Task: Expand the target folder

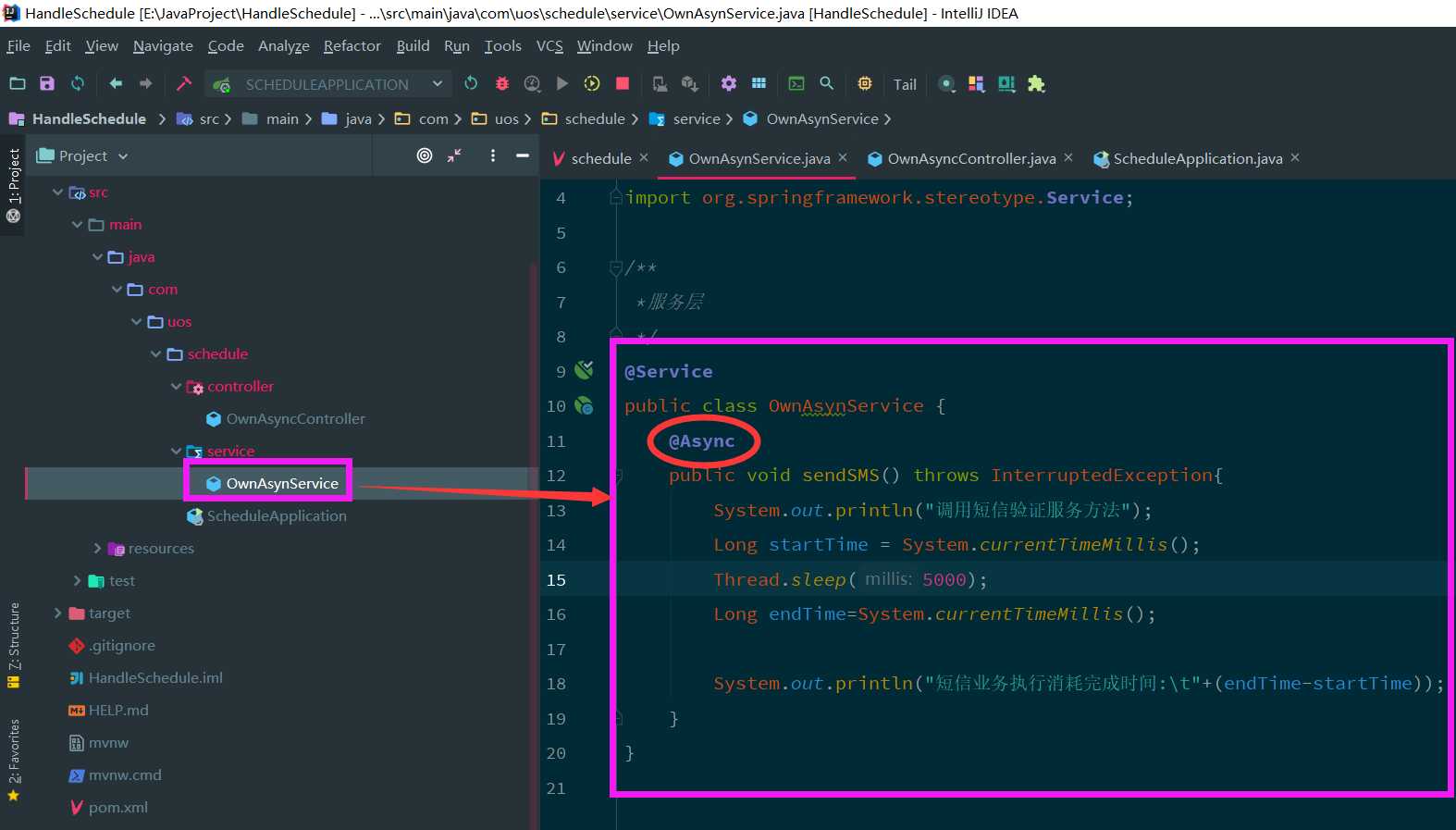Action: pyautogui.click(x=57, y=613)
